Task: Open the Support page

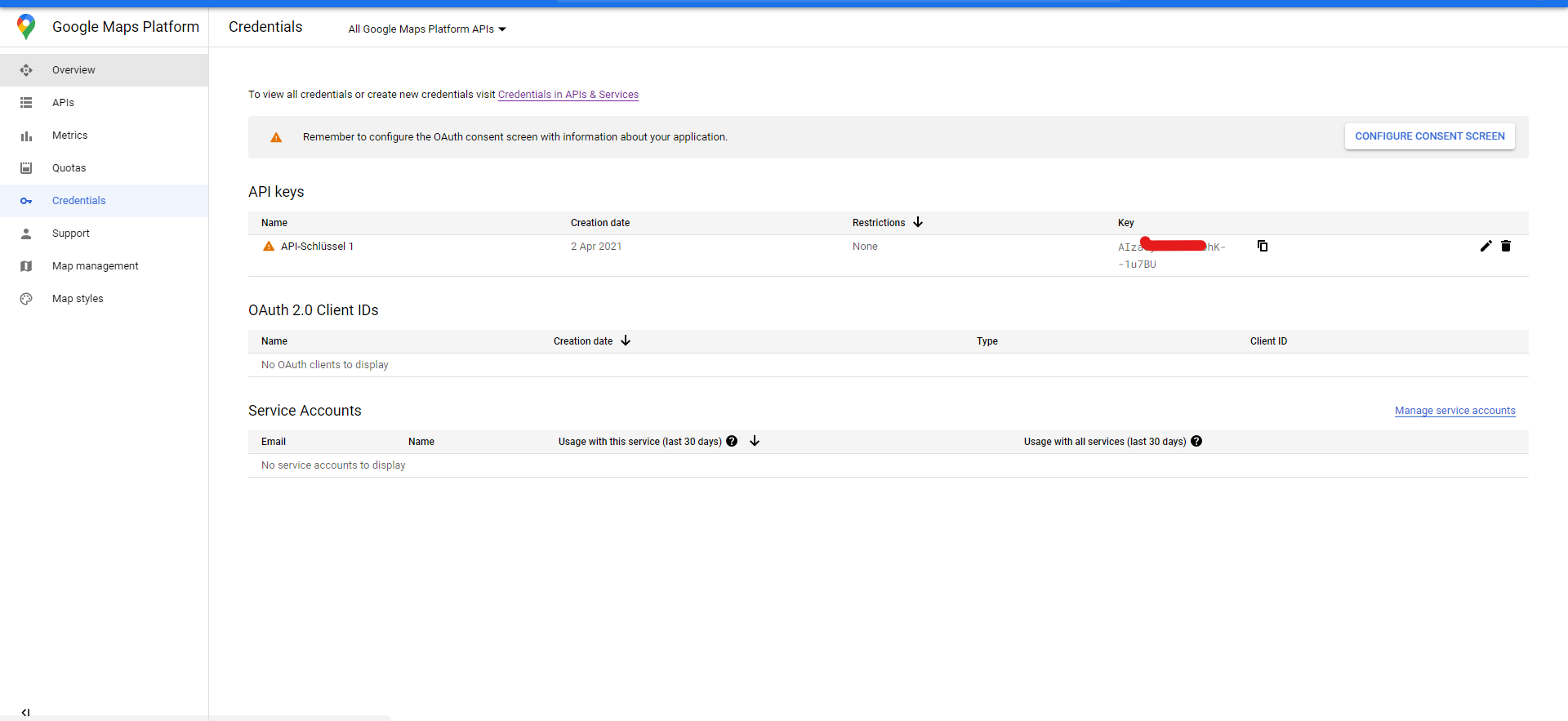Action: (104, 234)
